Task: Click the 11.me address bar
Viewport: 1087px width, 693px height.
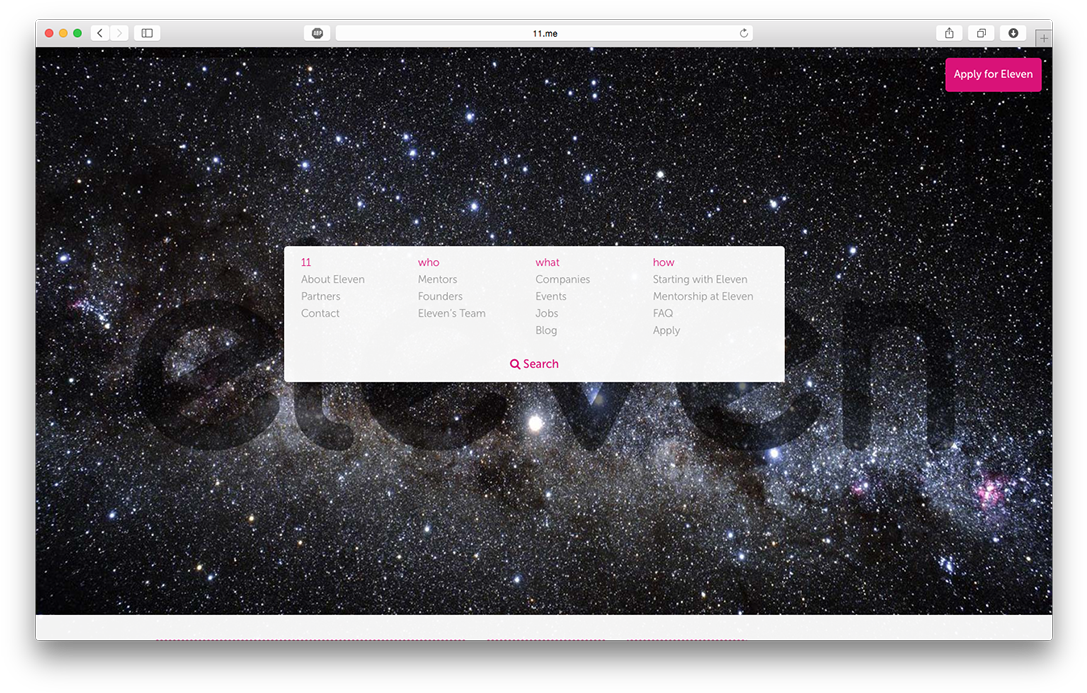Action: click(544, 33)
